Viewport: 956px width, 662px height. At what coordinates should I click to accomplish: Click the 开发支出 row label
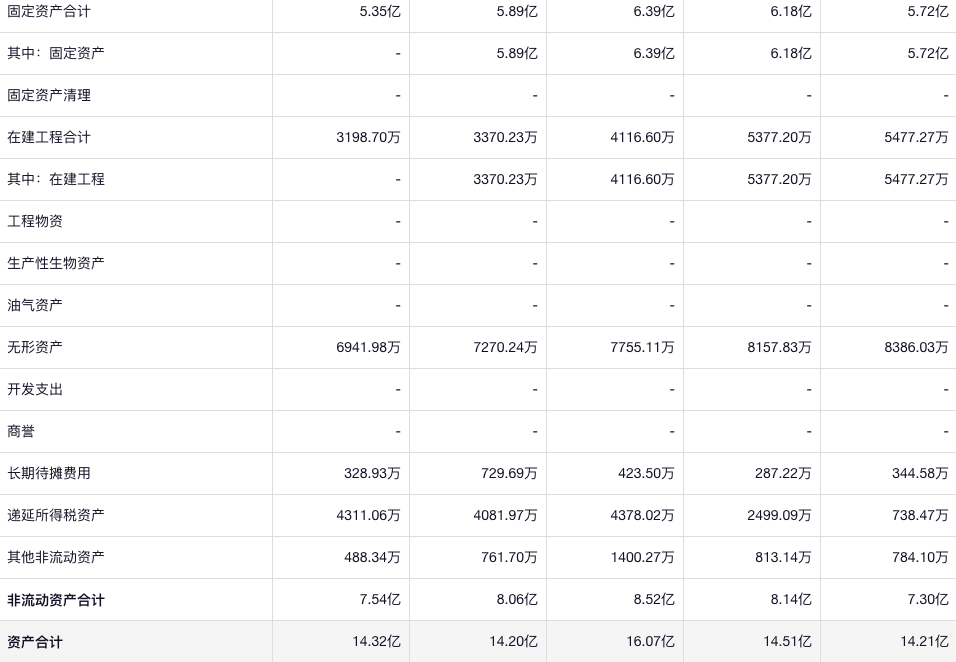[x=35, y=389]
